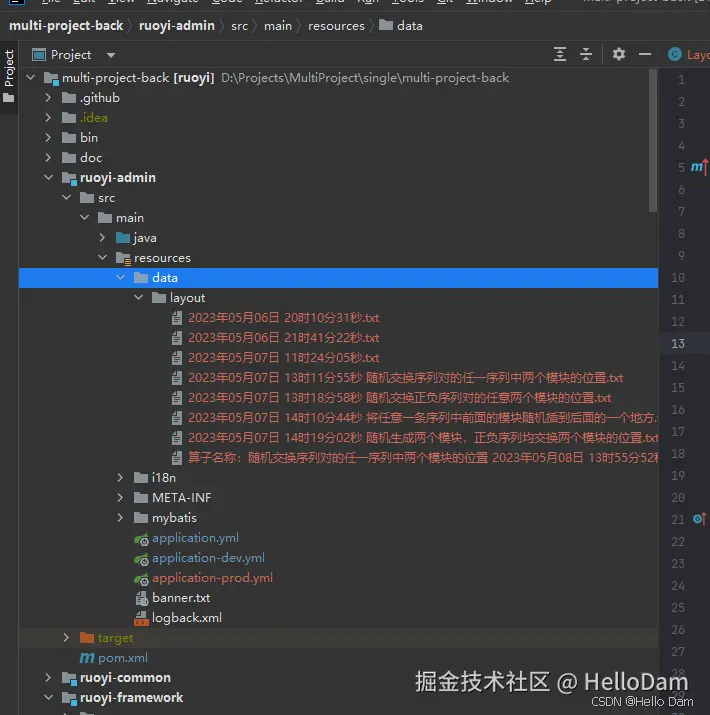Hide the Project tool window

pyautogui.click(x=644, y=54)
